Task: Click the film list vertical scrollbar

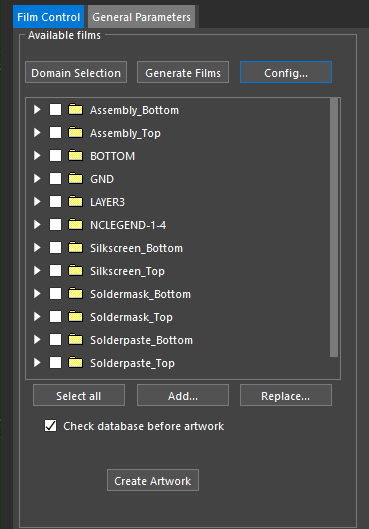Action: pos(334,227)
